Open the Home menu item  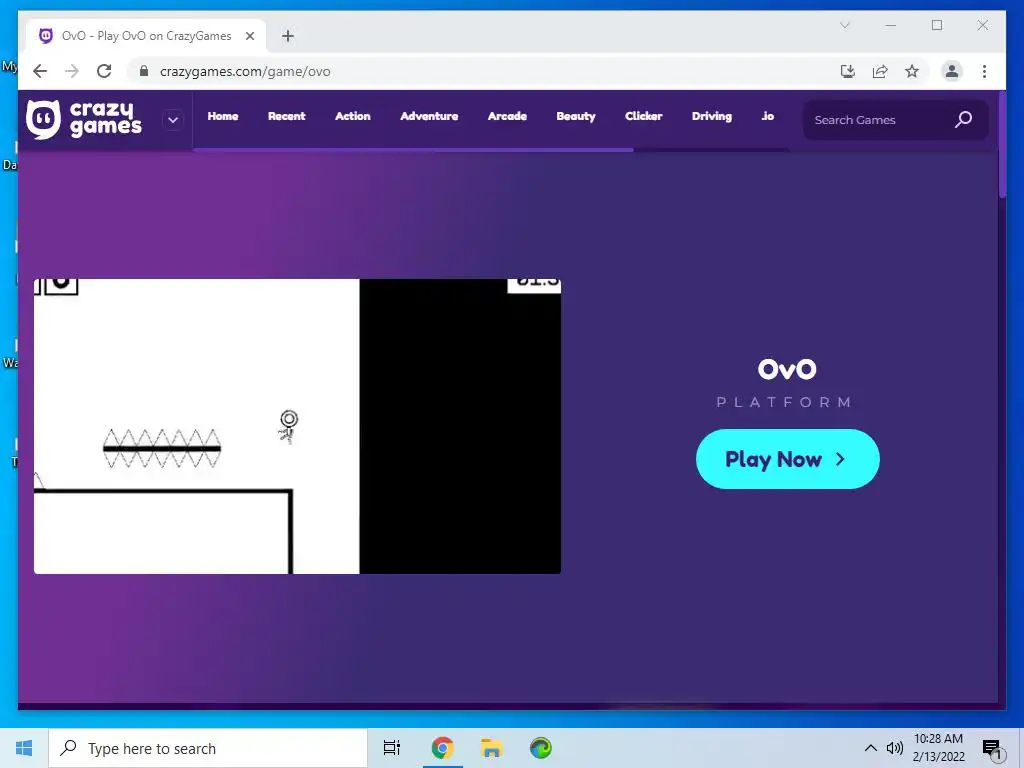pos(223,116)
